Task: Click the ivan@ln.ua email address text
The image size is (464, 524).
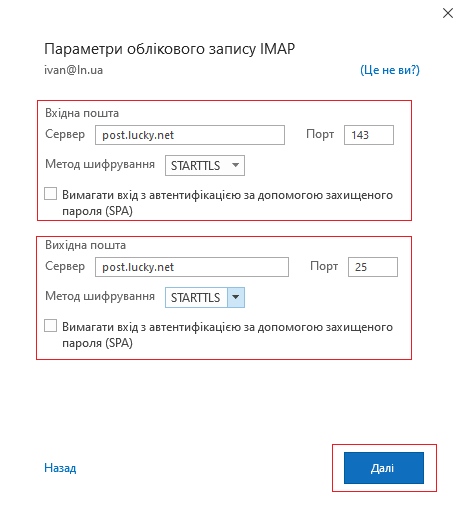Action: pyautogui.click(x=74, y=70)
